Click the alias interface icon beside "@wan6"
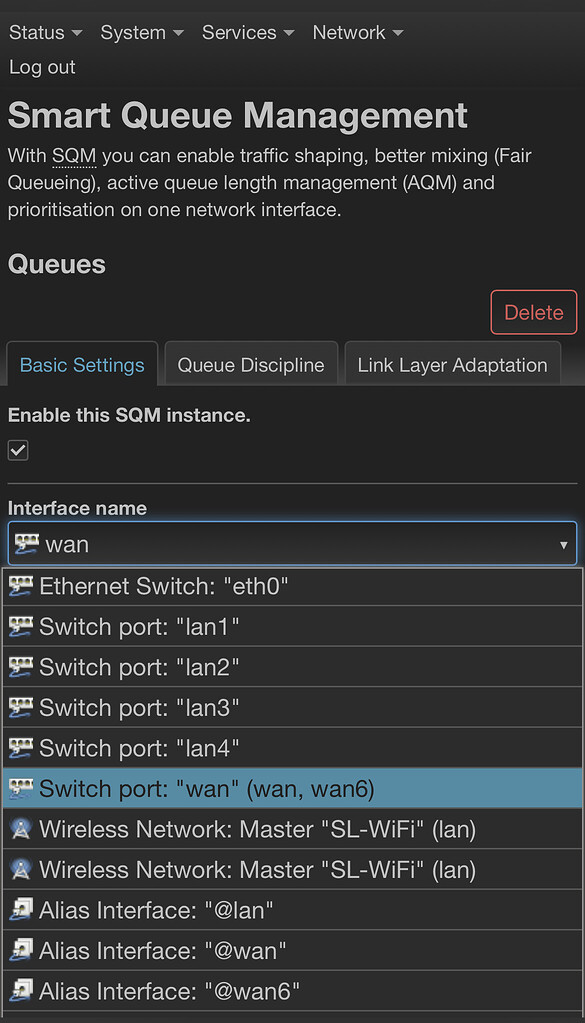The image size is (585, 1023). 21,991
